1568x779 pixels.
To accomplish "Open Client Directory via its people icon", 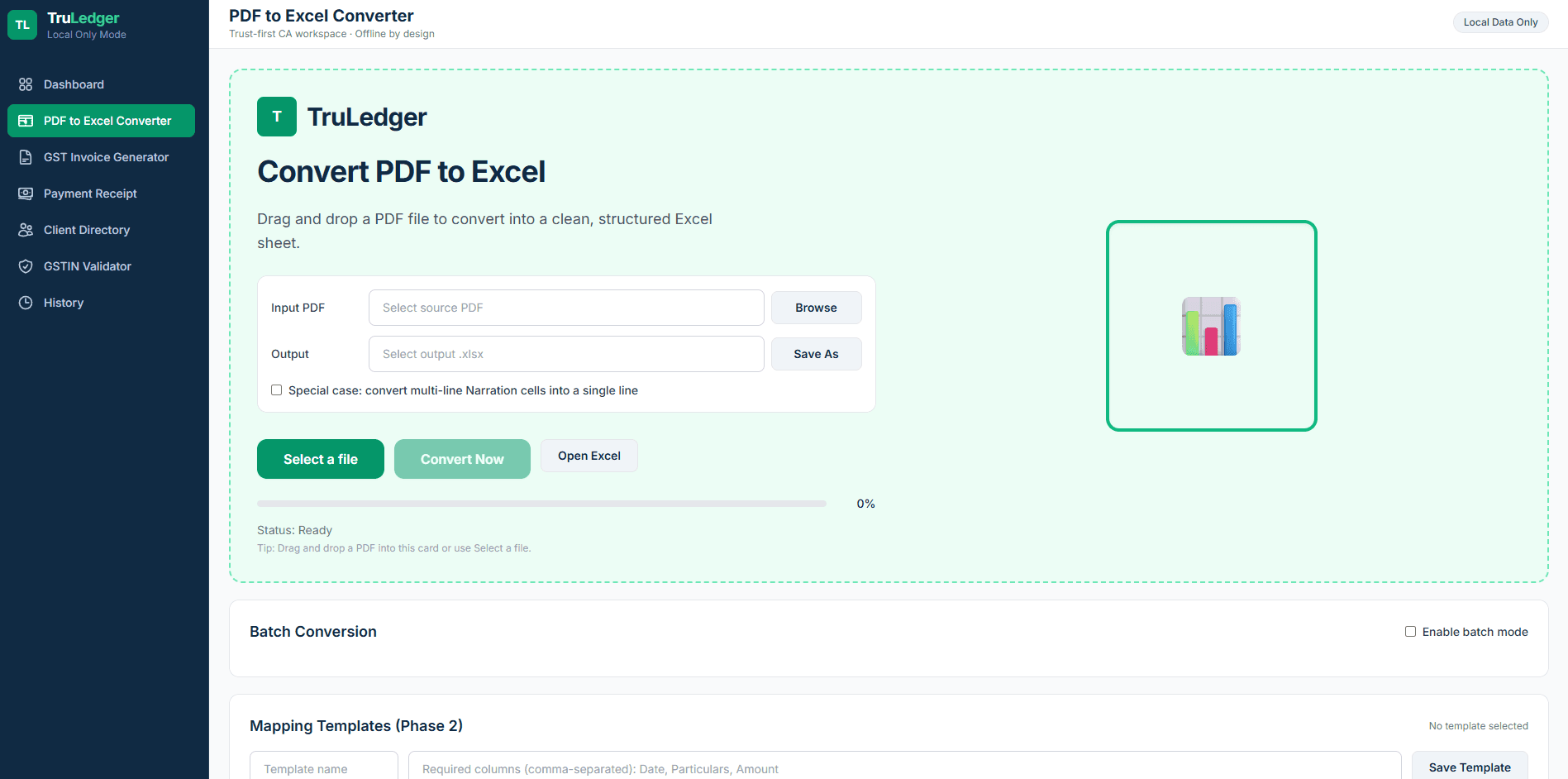I will coord(25,229).
